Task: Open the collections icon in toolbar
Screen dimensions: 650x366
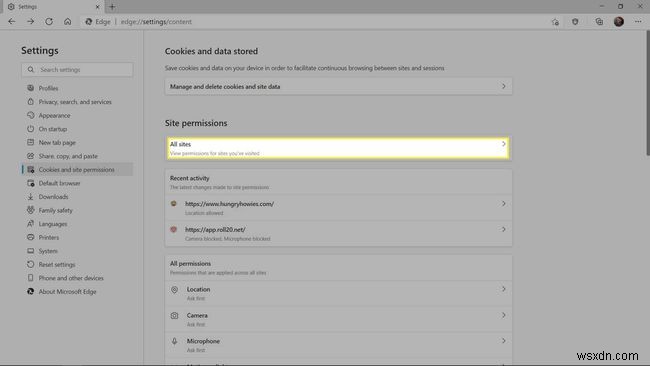Action: (599, 22)
